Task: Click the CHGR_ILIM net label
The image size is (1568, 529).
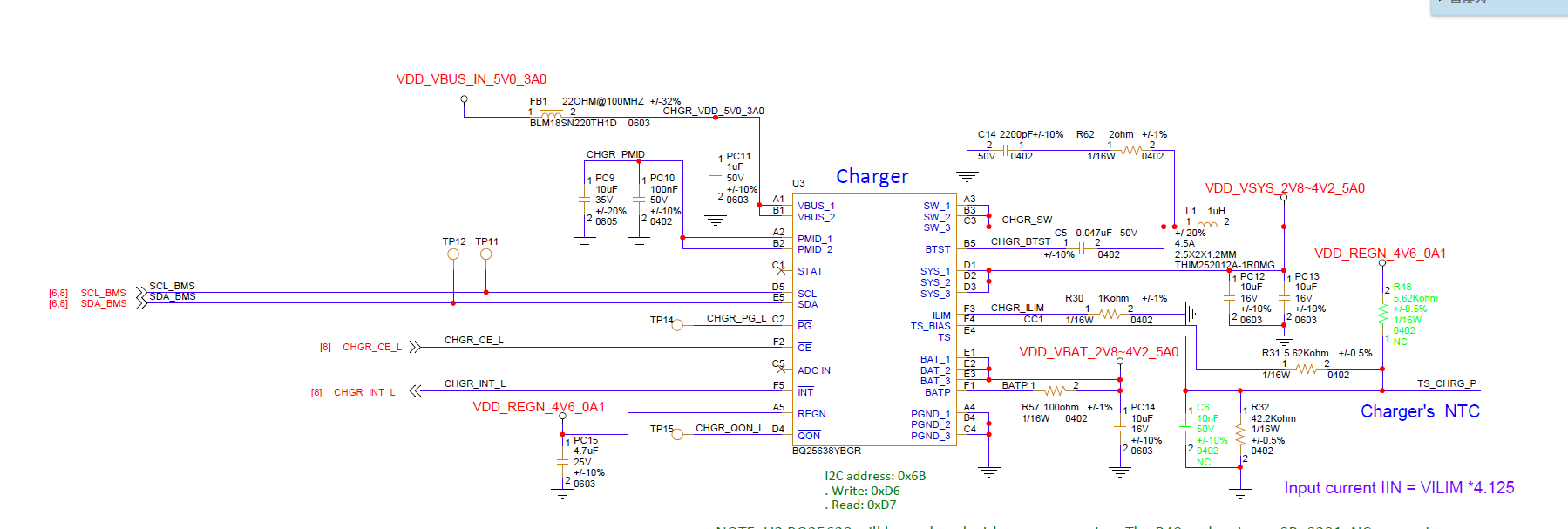Action: (1017, 308)
